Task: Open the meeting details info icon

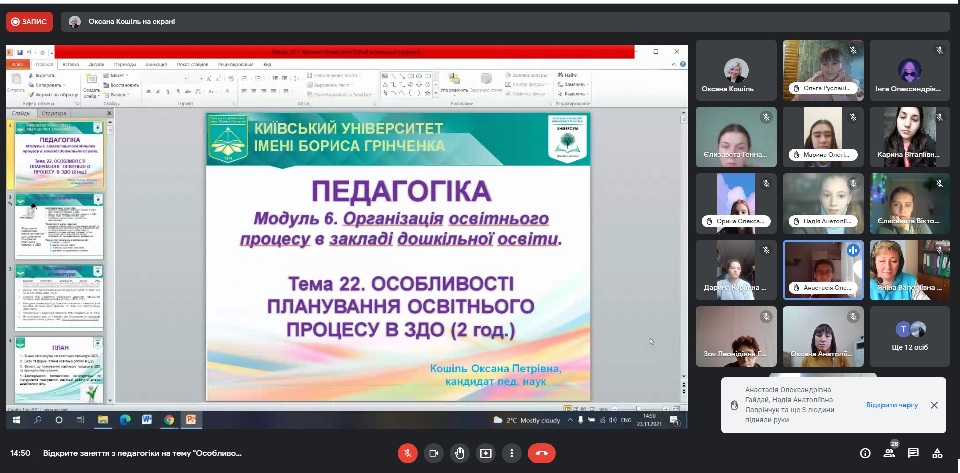Action: (865, 453)
